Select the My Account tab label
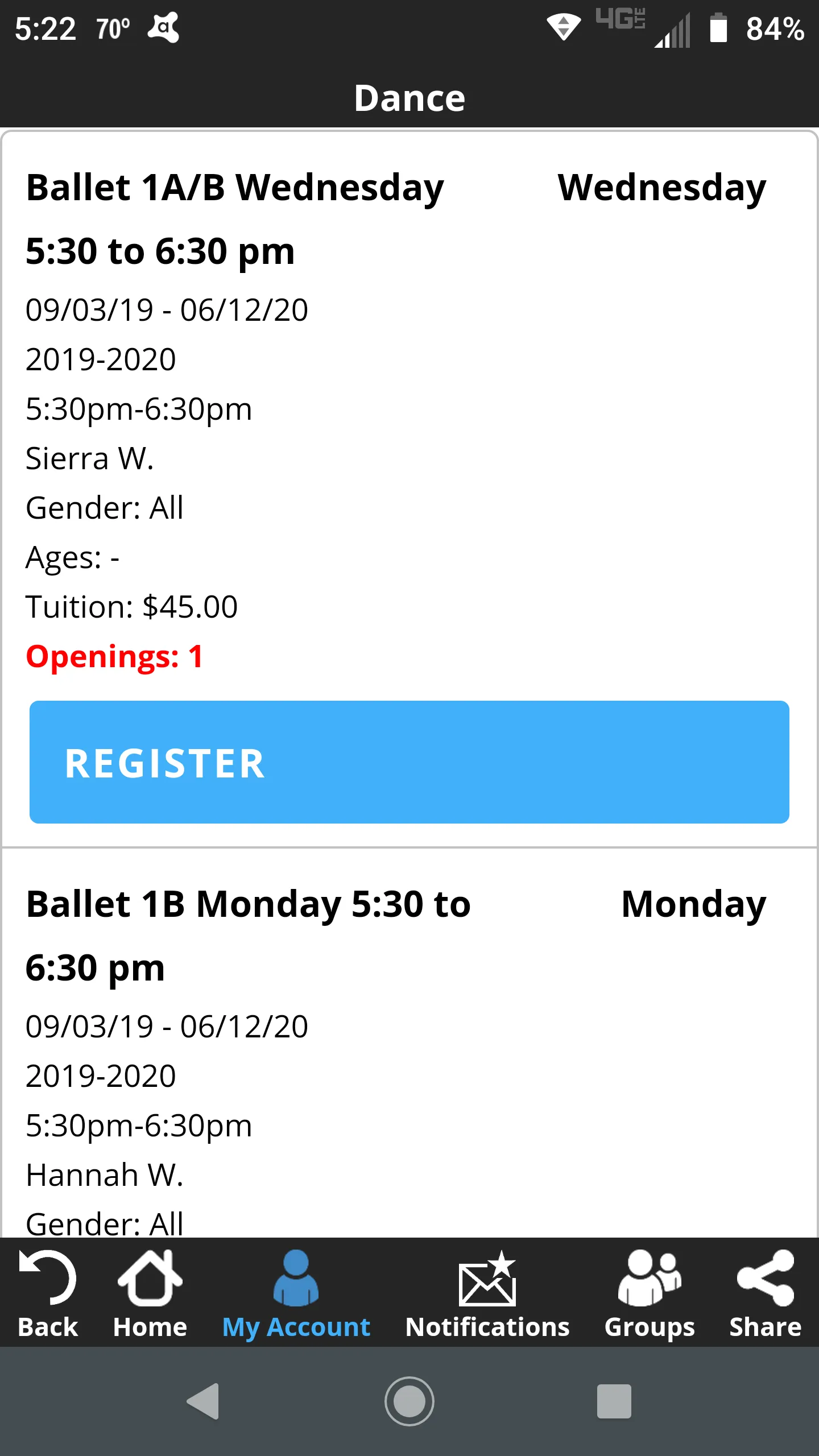Screen dimensions: 819x1456 click(x=296, y=1327)
